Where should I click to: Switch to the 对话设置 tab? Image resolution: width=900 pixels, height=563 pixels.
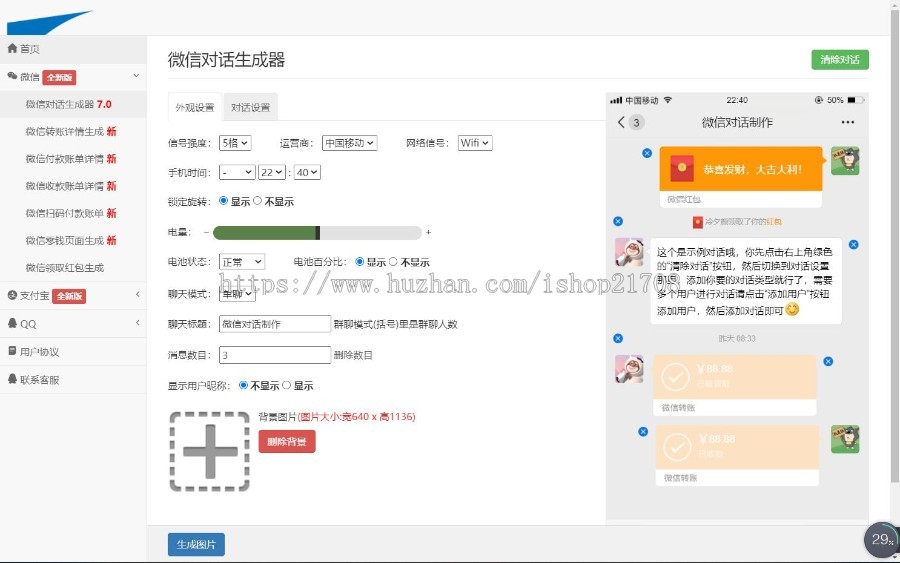[250, 107]
